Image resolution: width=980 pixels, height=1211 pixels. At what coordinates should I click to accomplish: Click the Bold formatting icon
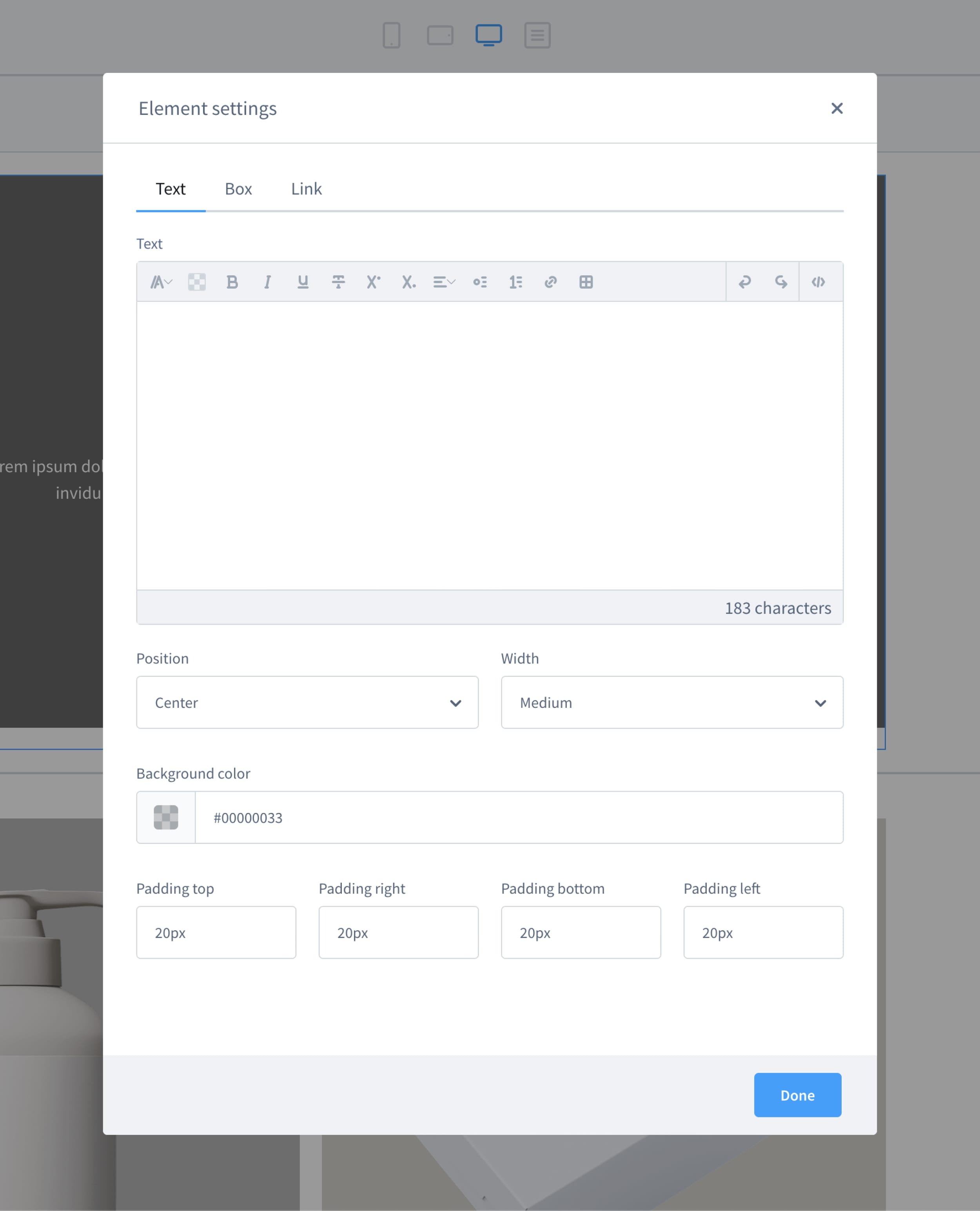pyautogui.click(x=232, y=281)
